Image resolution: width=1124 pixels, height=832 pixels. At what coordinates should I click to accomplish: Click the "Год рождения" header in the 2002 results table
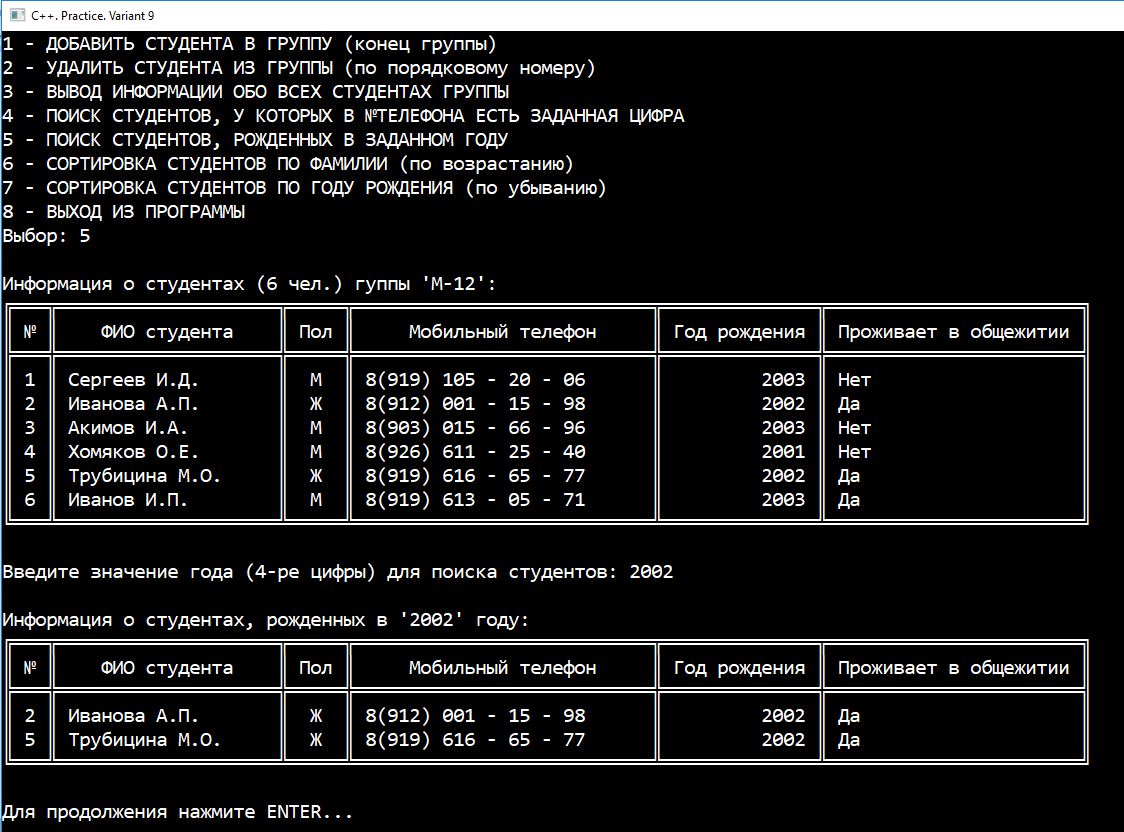point(739,668)
